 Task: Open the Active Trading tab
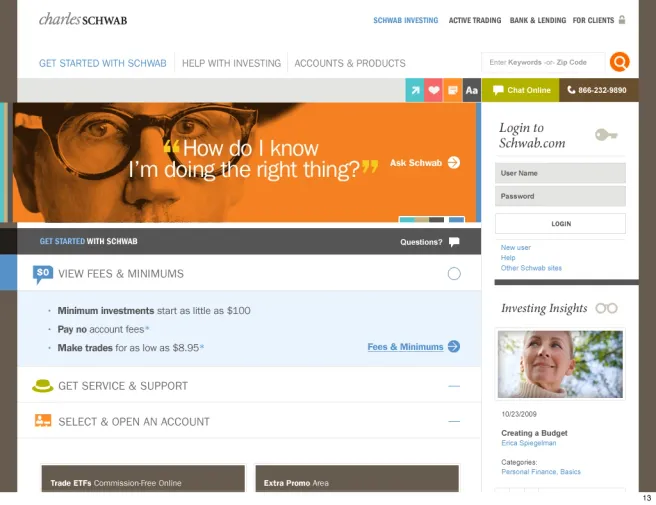pyautogui.click(x=475, y=20)
